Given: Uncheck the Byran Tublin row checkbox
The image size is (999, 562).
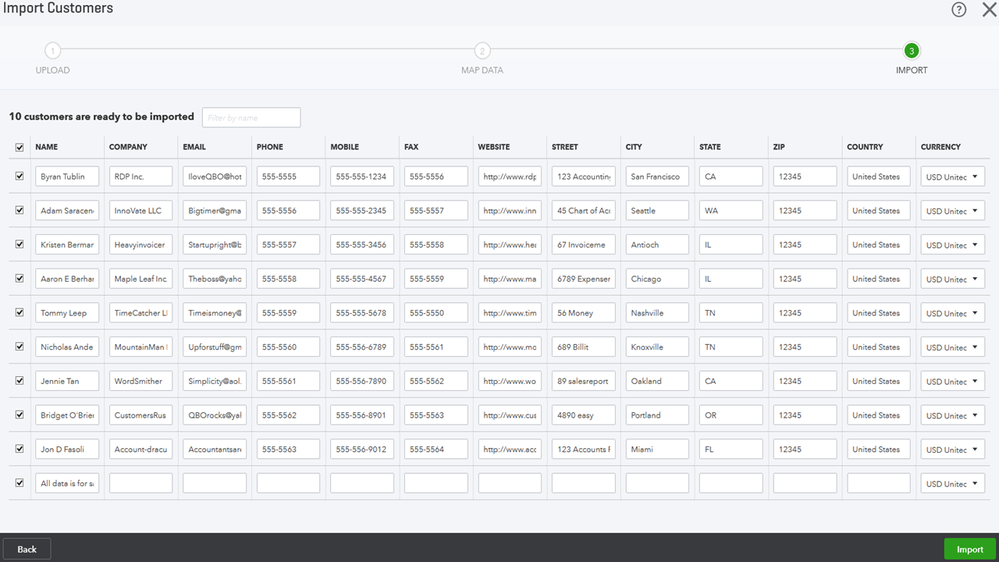Looking at the screenshot, I should point(19,176).
